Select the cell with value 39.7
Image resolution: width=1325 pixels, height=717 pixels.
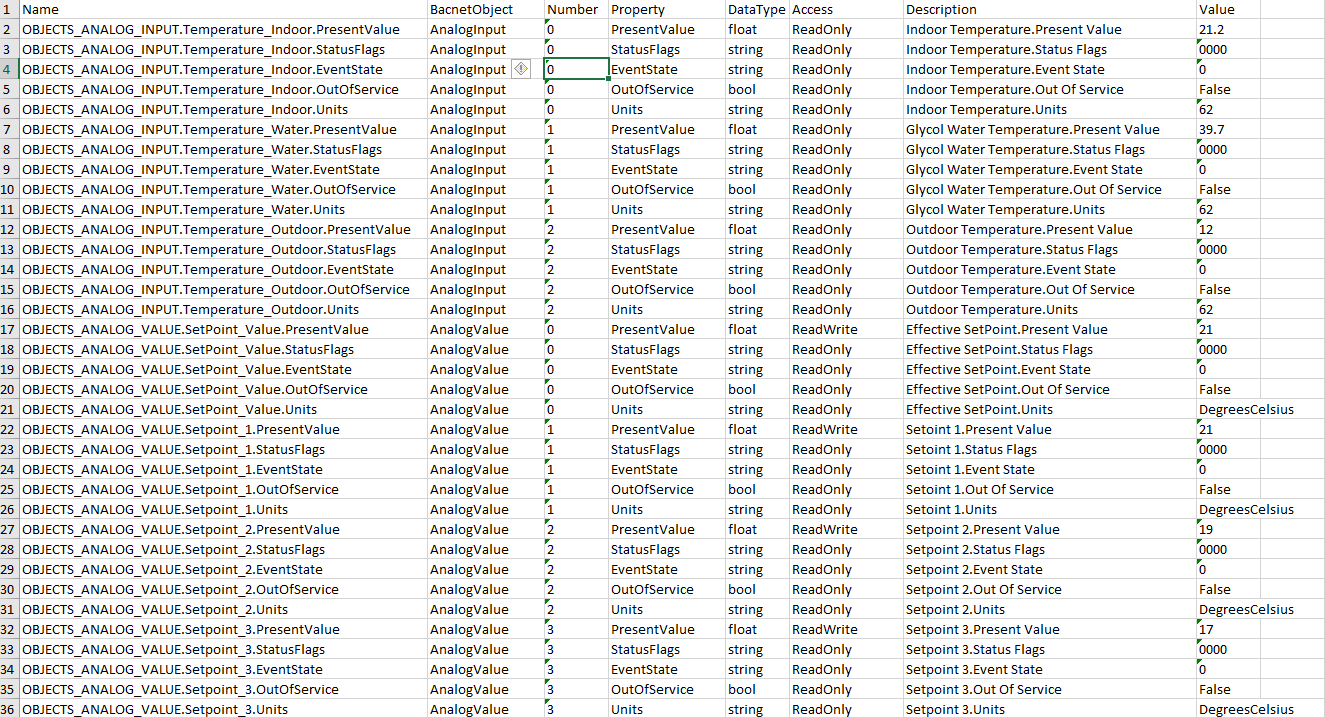point(1227,129)
